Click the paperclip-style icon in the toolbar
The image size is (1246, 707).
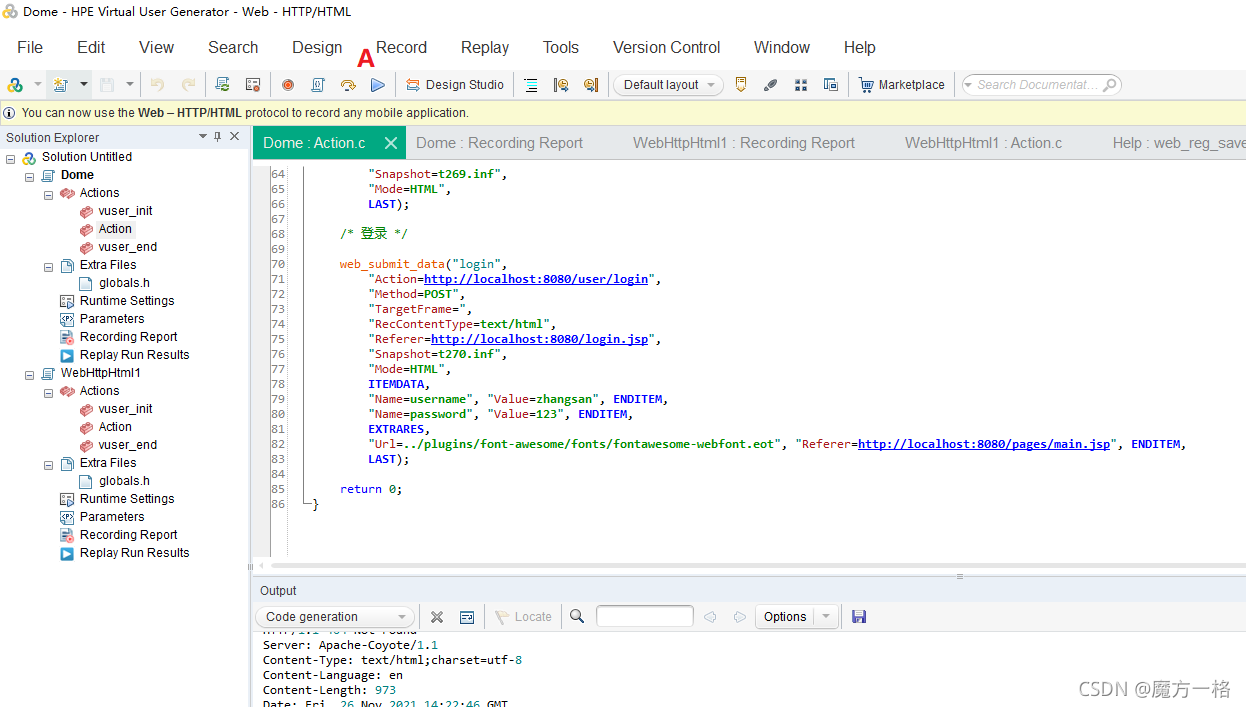(x=770, y=85)
